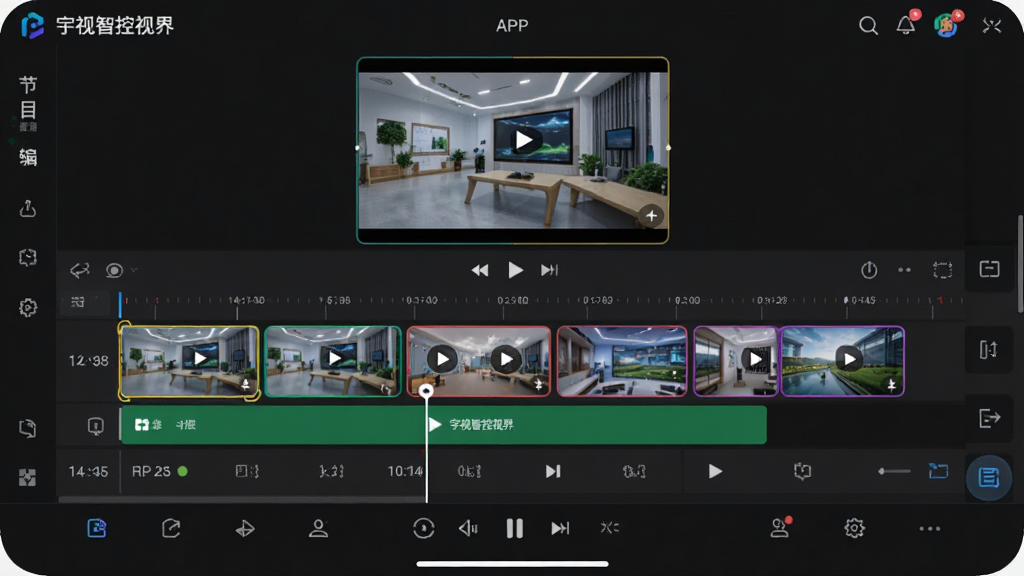This screenshot has width=1024, height=576.
Task: Select the last purple-bordered landscape clip
Action: (842, 361)
